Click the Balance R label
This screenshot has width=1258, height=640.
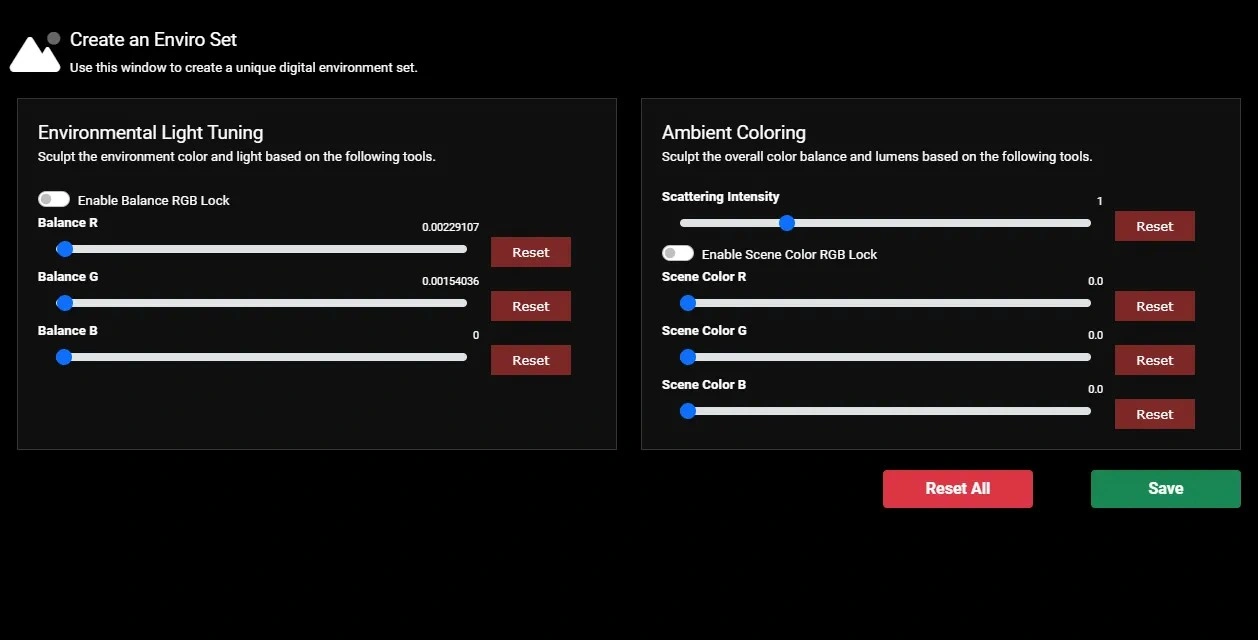point(68,223)
